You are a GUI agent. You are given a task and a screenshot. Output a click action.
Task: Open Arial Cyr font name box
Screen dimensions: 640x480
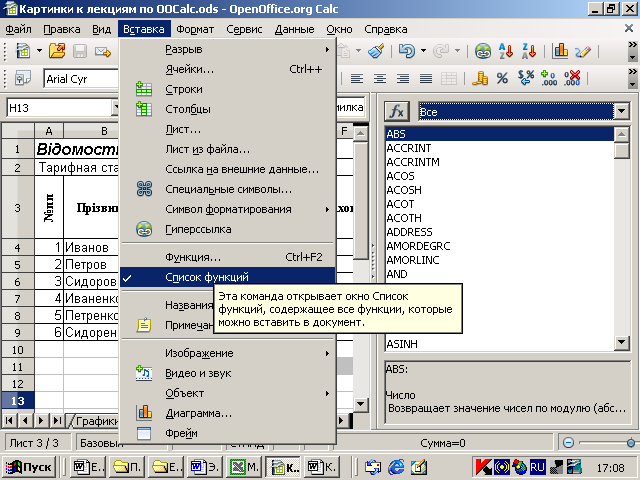(81, 79)
